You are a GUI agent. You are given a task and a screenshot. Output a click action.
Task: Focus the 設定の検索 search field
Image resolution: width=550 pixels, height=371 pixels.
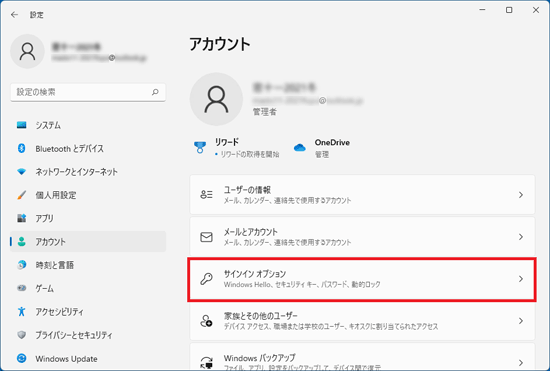coord(88,92)
